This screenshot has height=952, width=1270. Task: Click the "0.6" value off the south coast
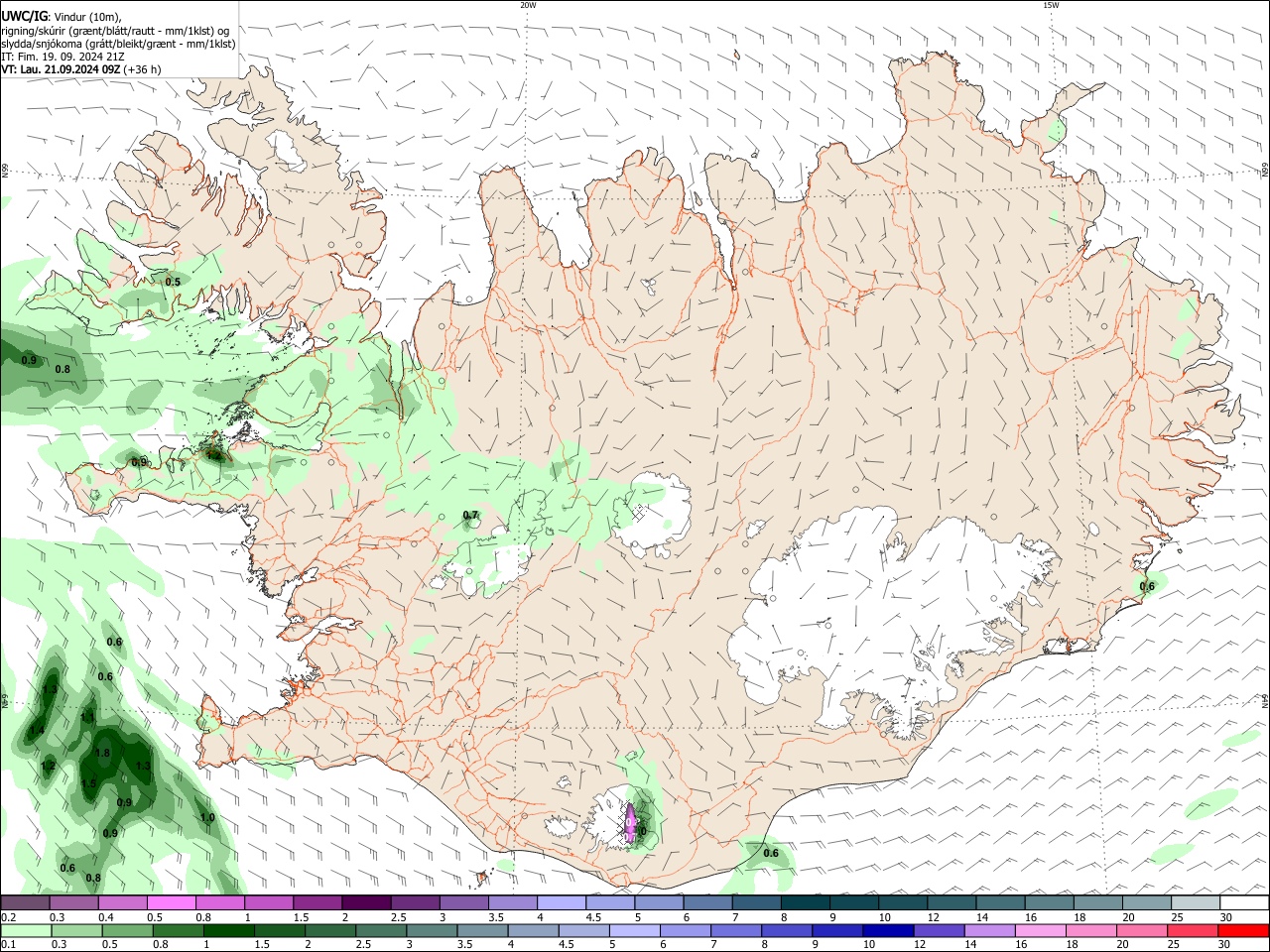770,853
